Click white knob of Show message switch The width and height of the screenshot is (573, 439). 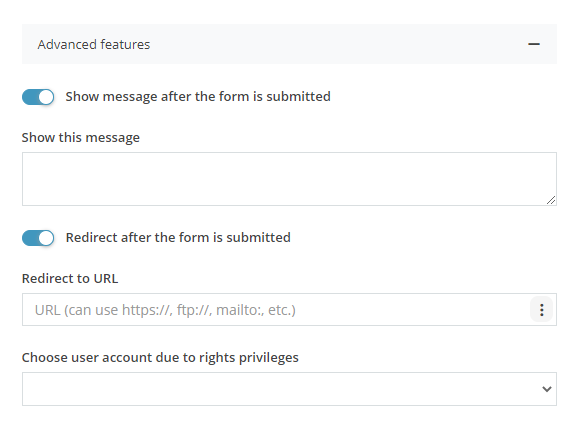tap(46, 97)
